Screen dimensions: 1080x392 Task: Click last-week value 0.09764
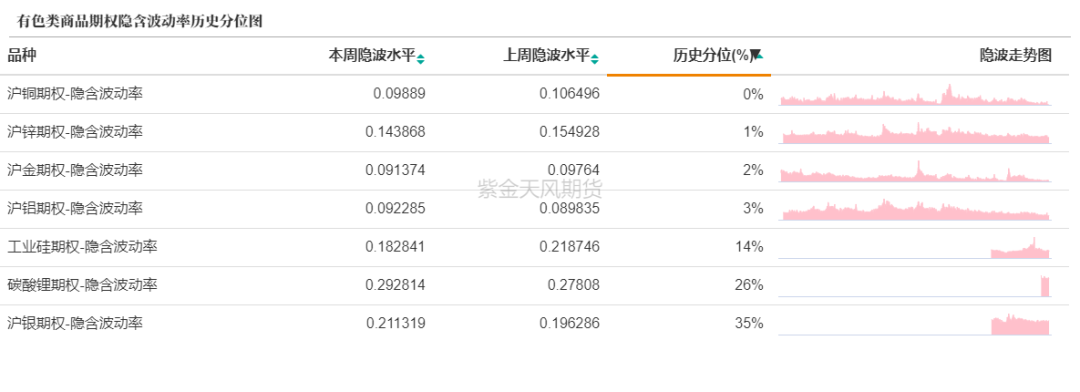[574, 170]
